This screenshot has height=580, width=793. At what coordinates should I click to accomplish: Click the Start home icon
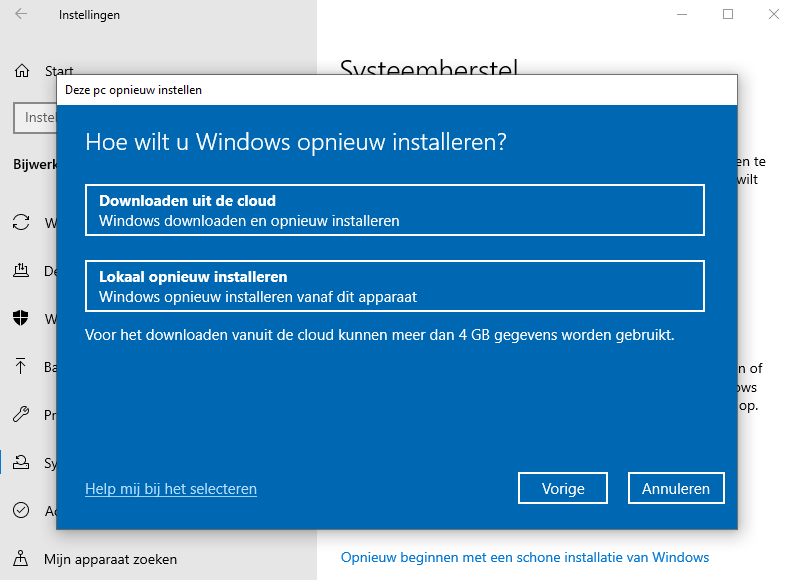pos(21,71)
